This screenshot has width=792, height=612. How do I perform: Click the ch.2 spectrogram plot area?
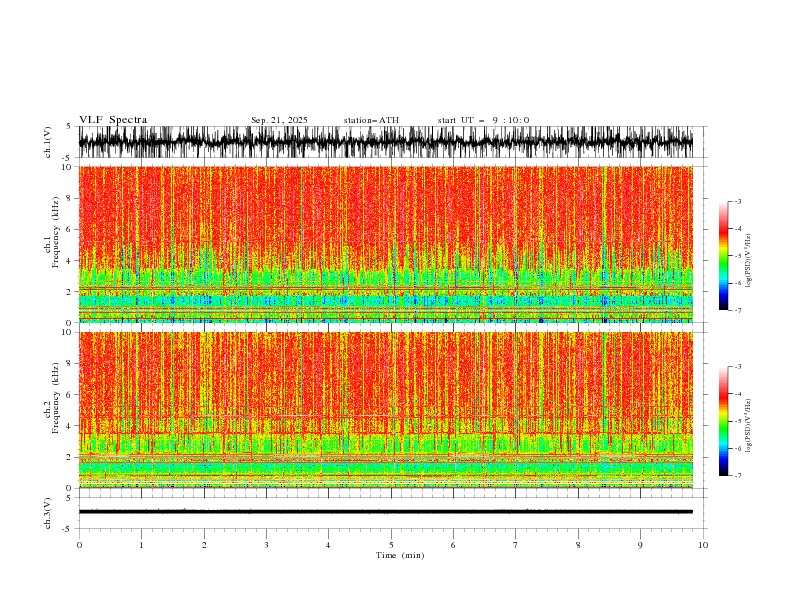(x=385, y=410)
